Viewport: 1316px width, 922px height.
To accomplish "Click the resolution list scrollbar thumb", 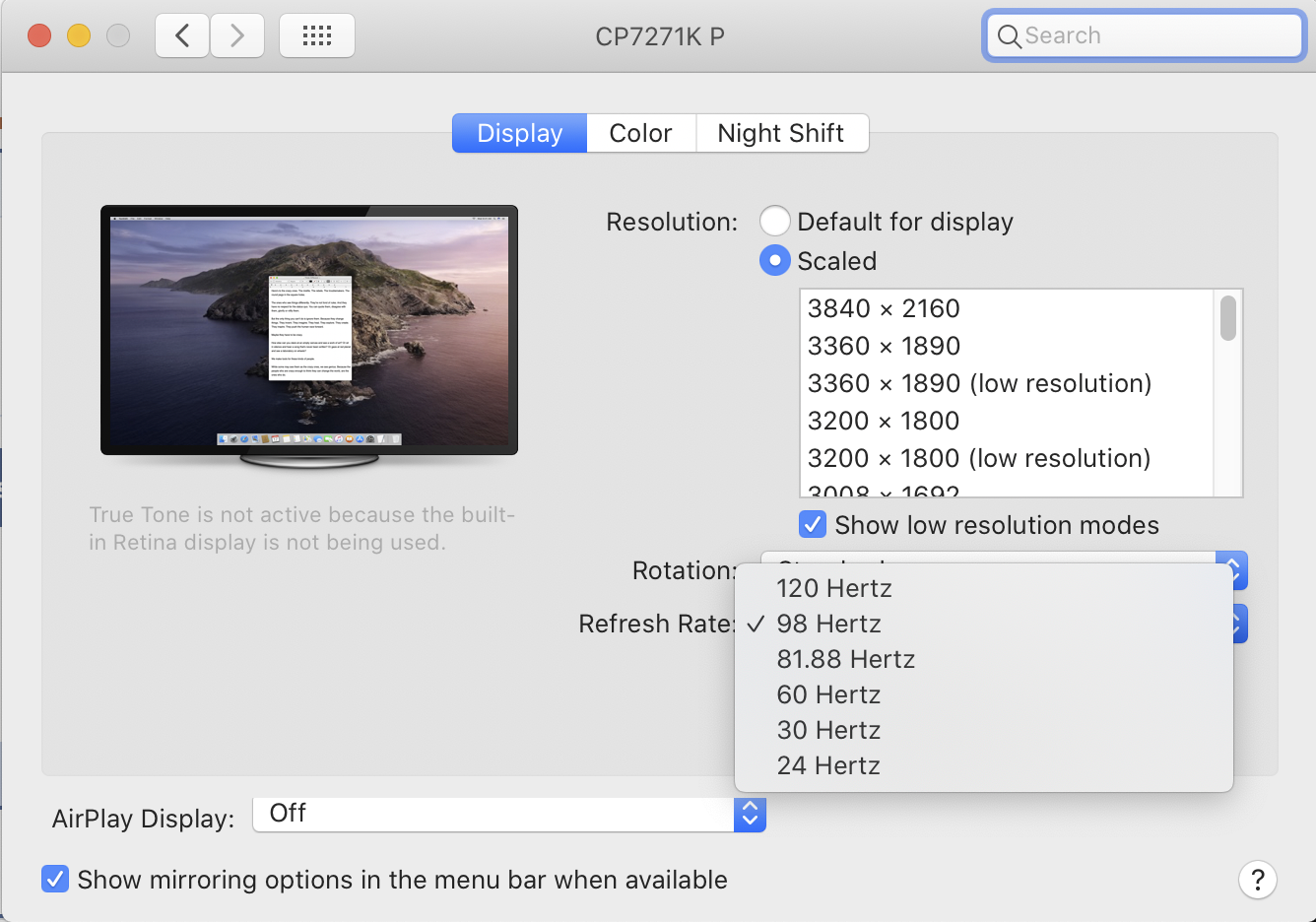I will point(1227,317).
